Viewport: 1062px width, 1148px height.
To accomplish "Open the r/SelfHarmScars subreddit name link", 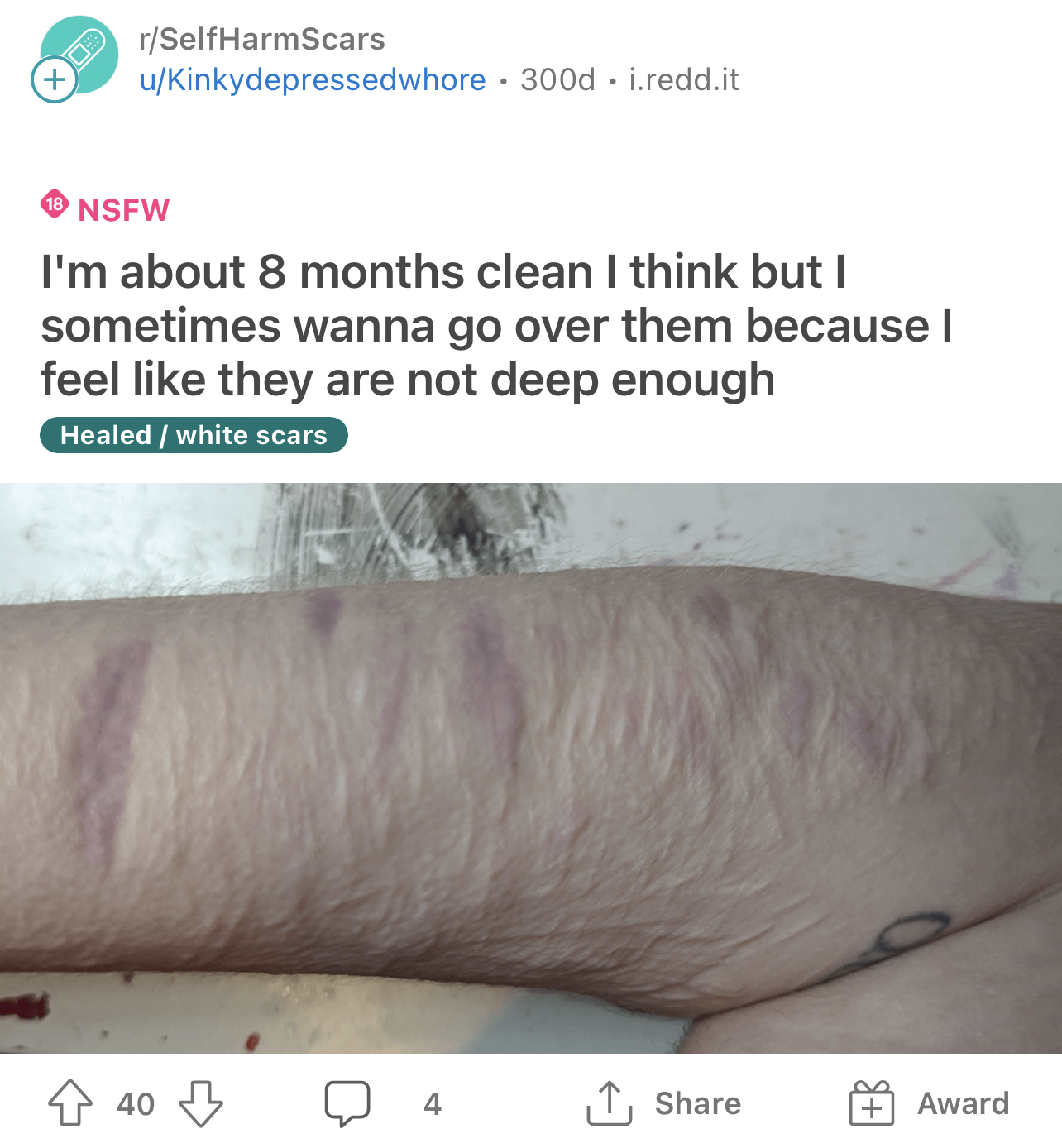I will click(262, 39).
